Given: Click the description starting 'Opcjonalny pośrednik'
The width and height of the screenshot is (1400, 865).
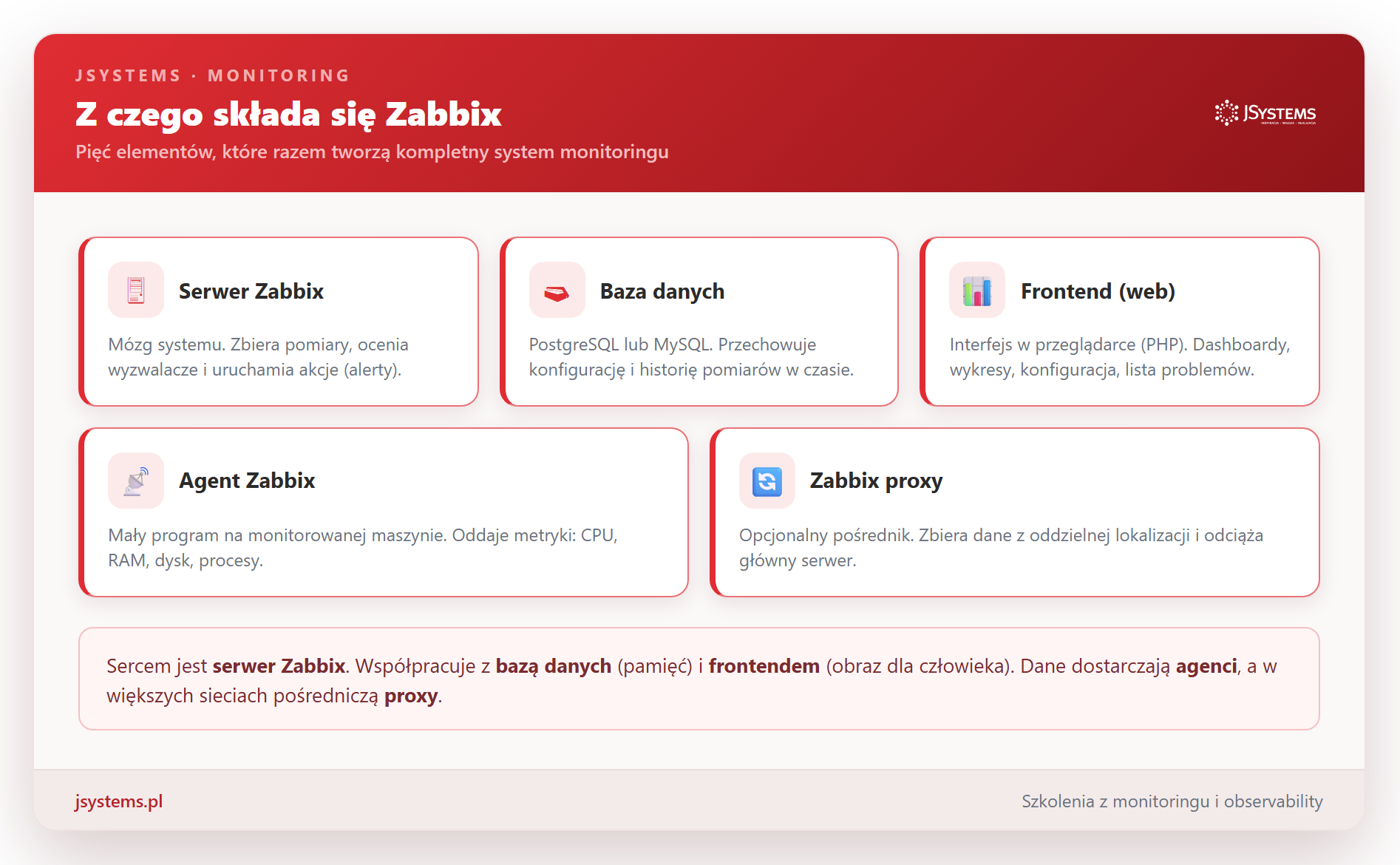Looking at the screenshot, I should click(x=1001, y=548).
